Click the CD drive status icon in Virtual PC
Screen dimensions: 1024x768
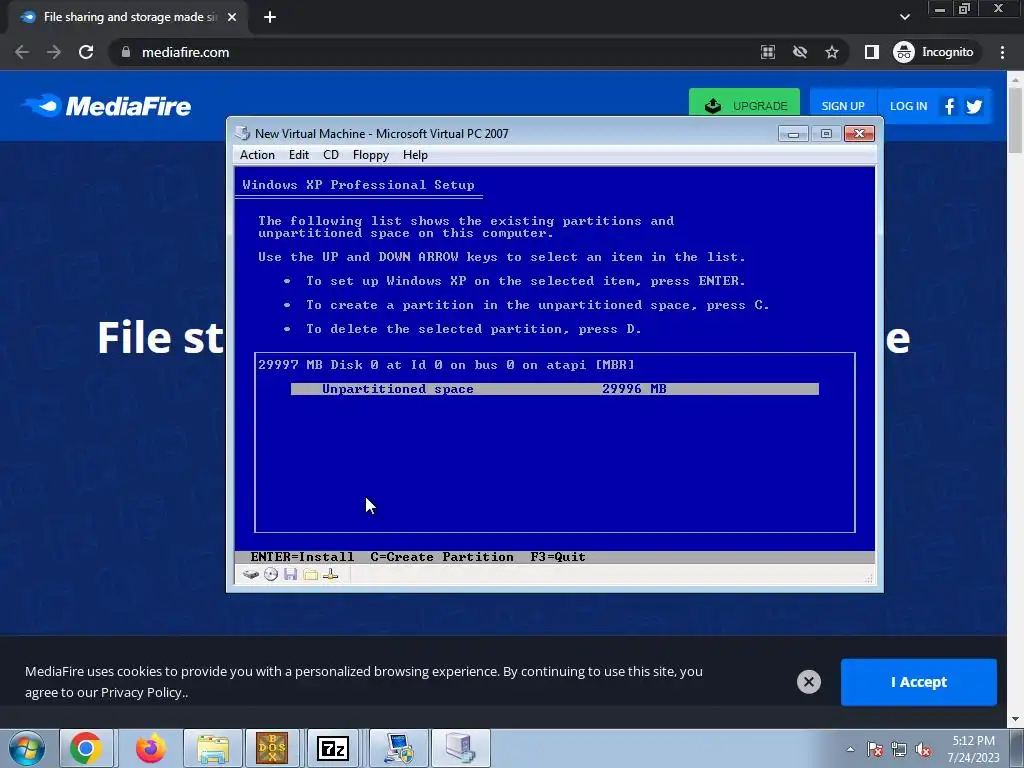[271, 575]
